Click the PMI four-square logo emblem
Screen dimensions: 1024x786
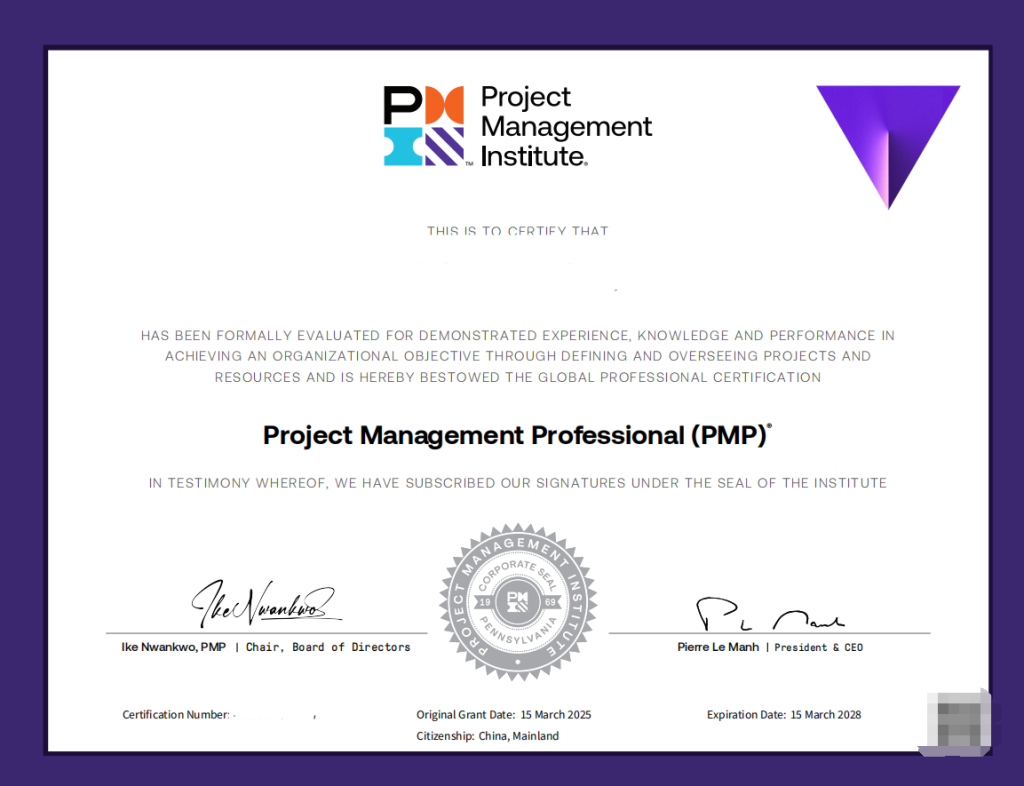[x=424, y=125]
